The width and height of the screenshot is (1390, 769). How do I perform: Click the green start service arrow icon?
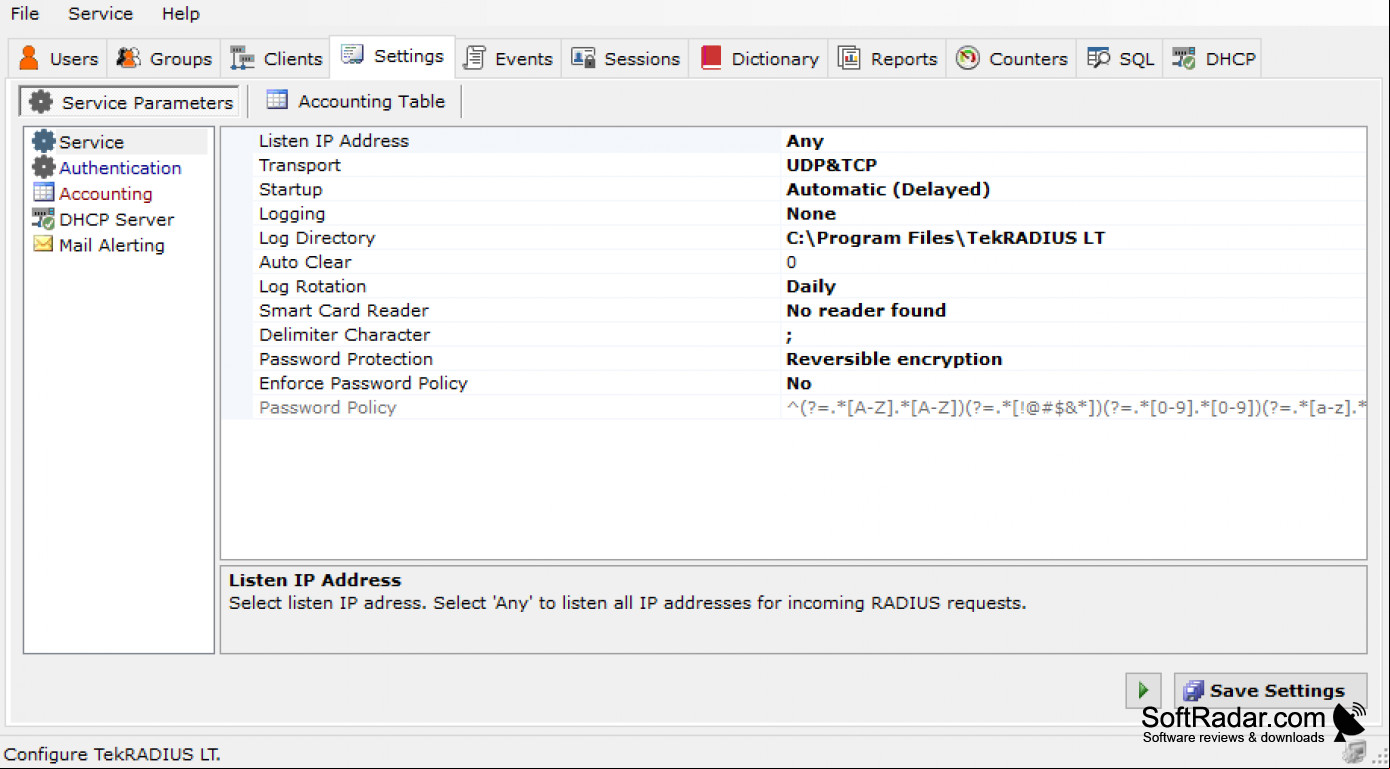(x=1143, y=690)
